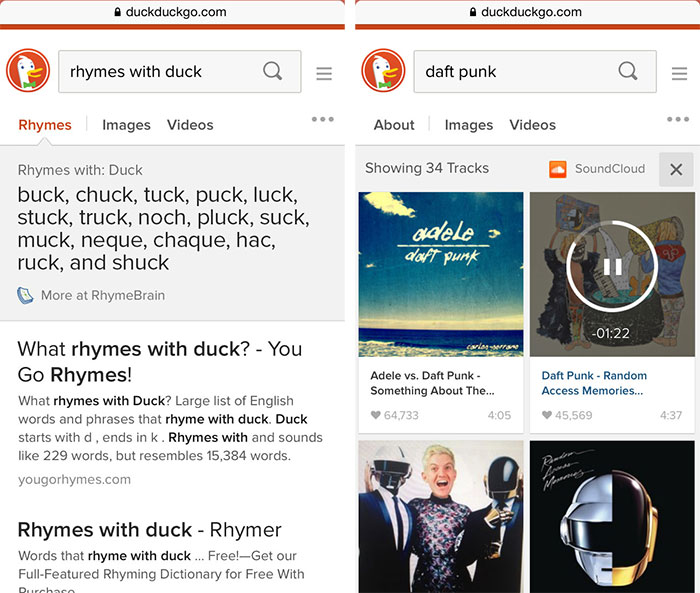Image resolution: width=700 pixels, height=593 pixels.
Task: Click right window duckduckgo.com address bar
Action: point(528,12)
